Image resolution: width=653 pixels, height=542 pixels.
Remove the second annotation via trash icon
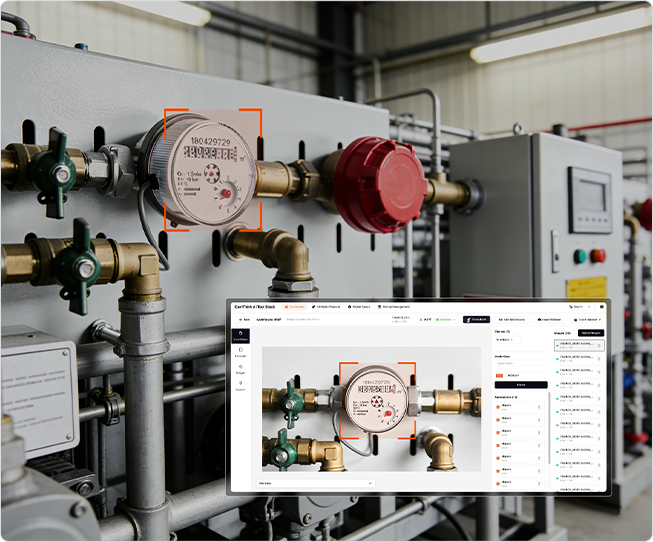click(541, 419)
